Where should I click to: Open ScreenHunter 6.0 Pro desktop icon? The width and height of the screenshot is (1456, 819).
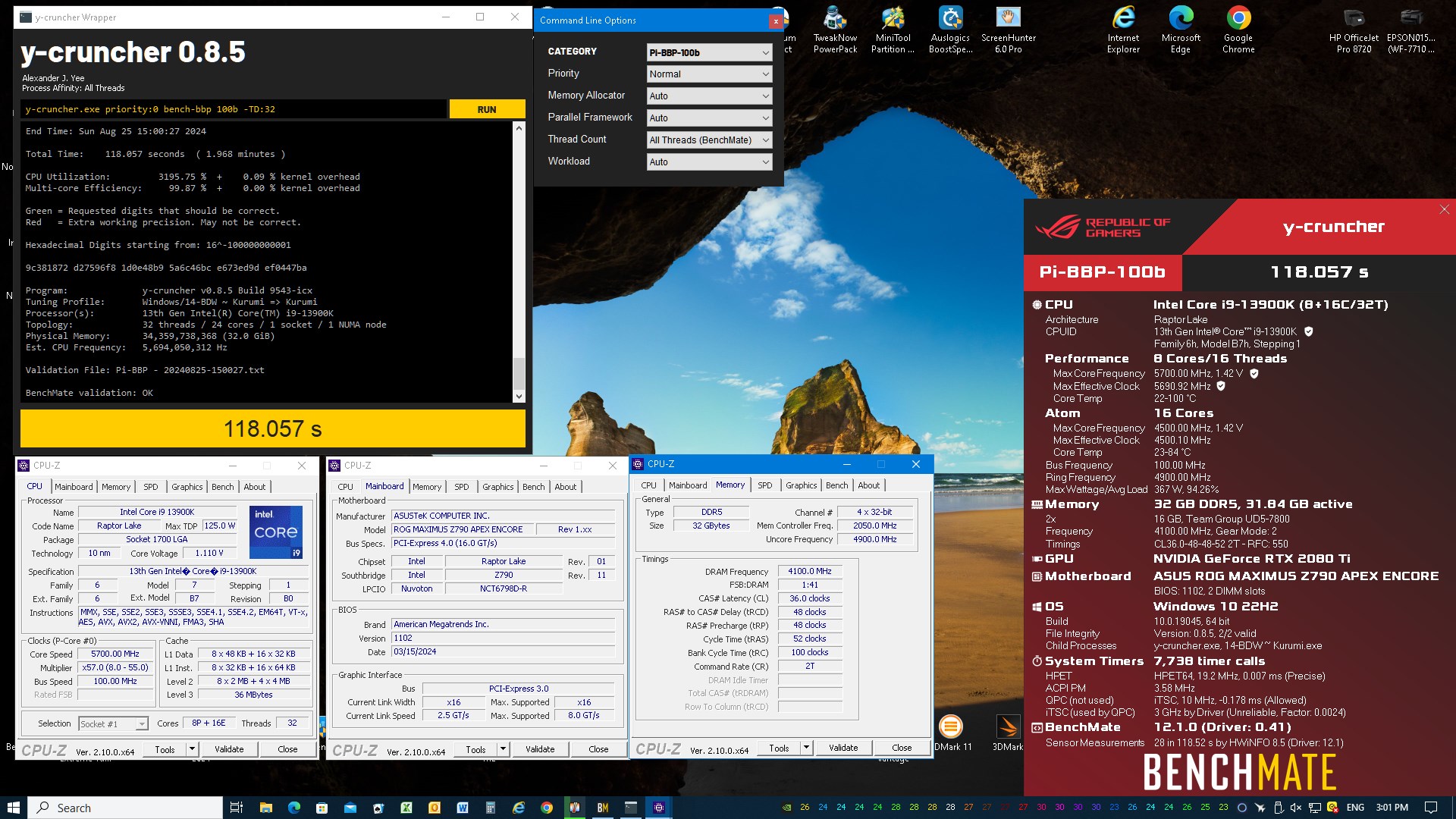(1008, 30)
